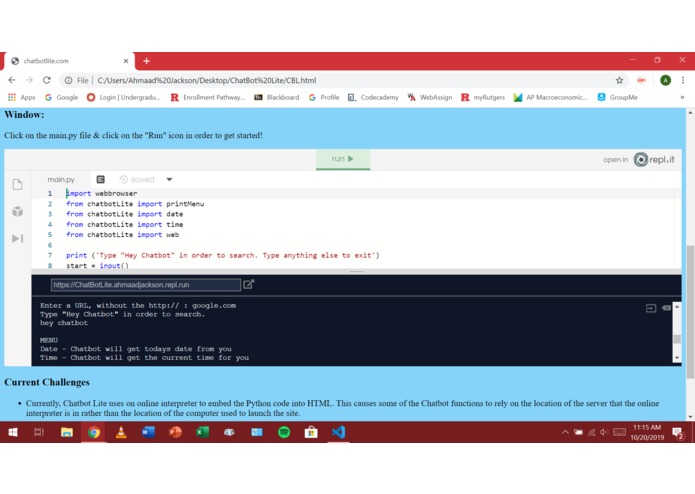Image resolution: width=695 pixels, height=494 pixels.
Task: Open Windows Start menu
Action: (12, 432)
